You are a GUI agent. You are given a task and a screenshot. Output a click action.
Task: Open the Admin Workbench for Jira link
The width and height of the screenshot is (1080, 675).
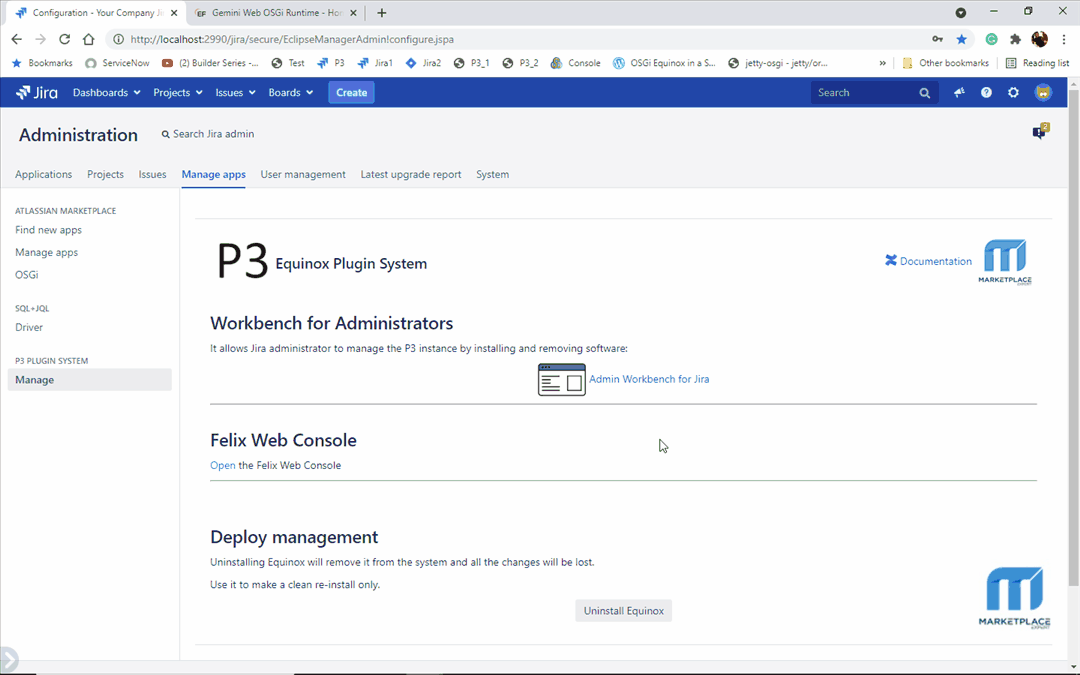click(x=649, y=379)
